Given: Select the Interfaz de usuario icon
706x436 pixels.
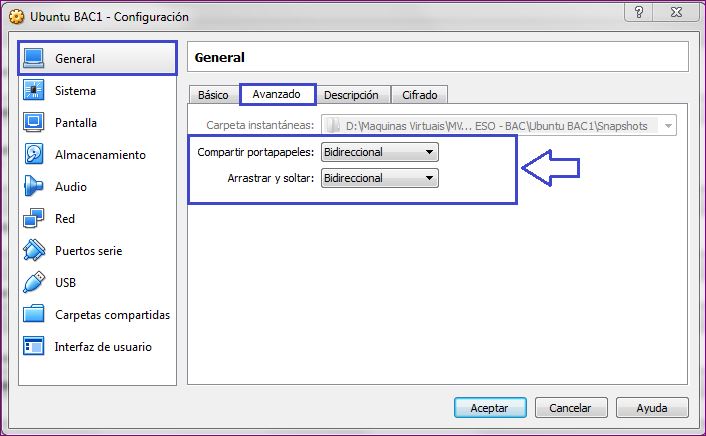Looking at the screenshot, I should pos(35,347).
